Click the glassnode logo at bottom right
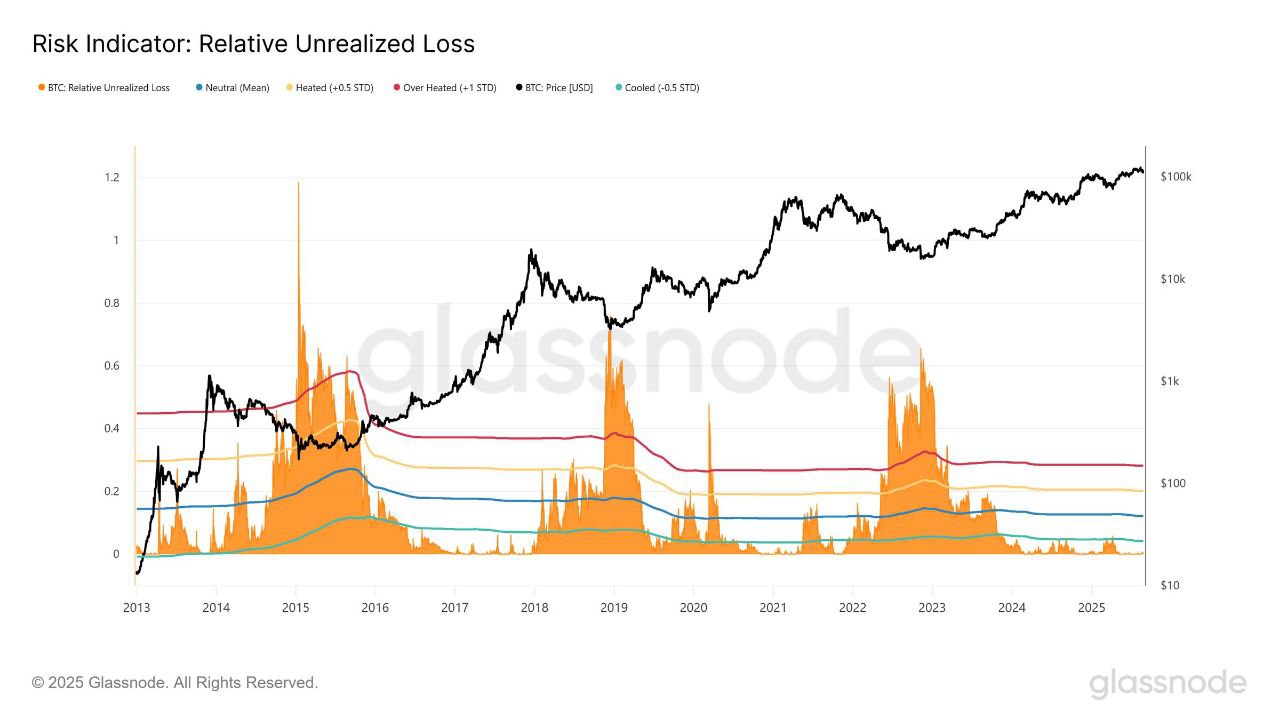Viewport: 1280px width, 720px height. (1167, 684)
